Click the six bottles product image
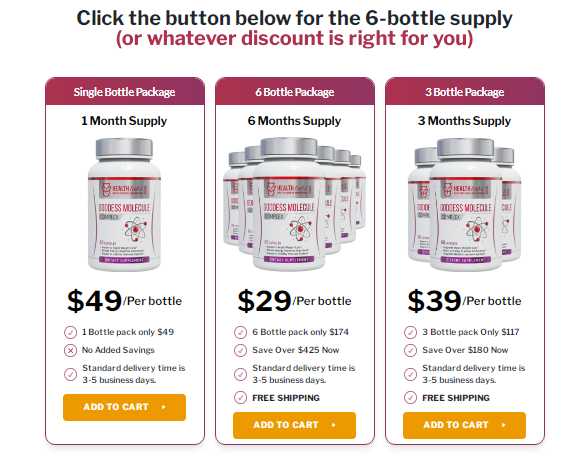584x460 pixels. click(294, 203)
